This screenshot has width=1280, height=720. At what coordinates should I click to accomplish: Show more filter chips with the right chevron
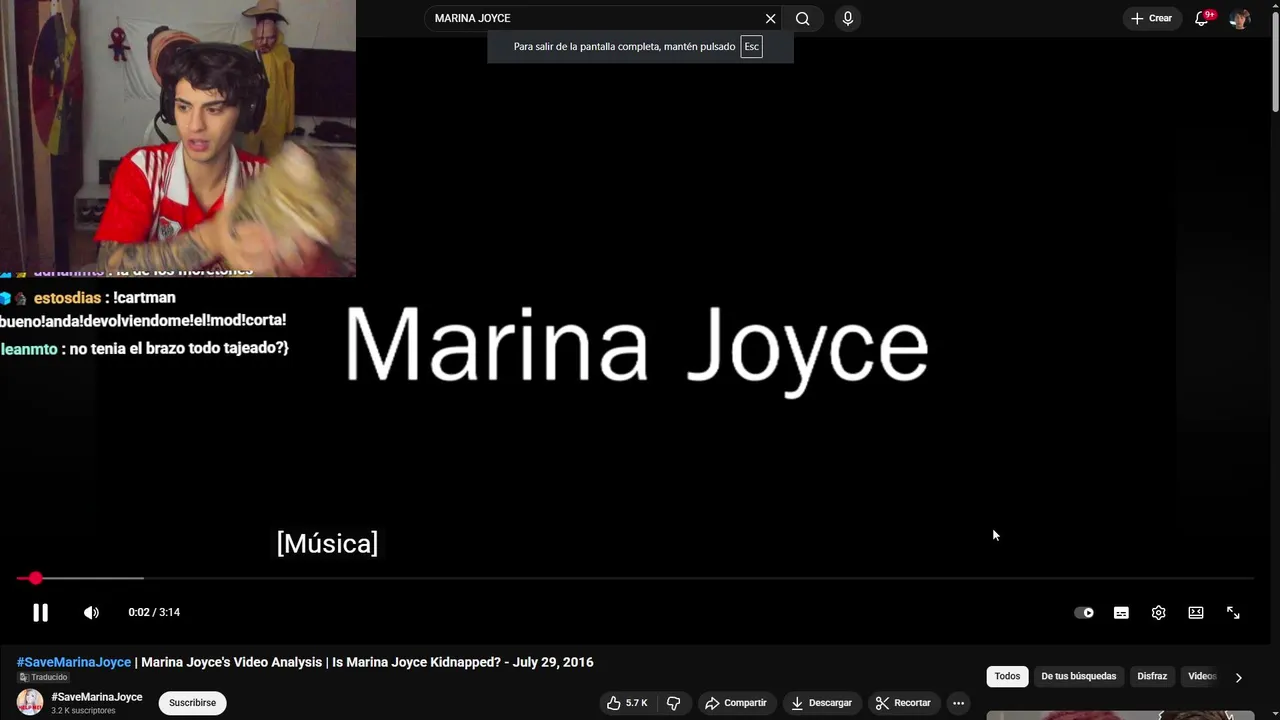1238,677
